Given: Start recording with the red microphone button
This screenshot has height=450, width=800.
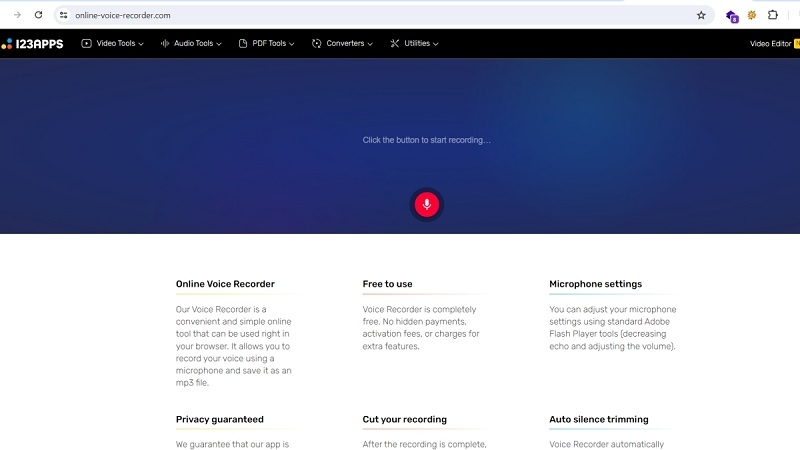Looking at the screenshot, I should click(427, 205).
